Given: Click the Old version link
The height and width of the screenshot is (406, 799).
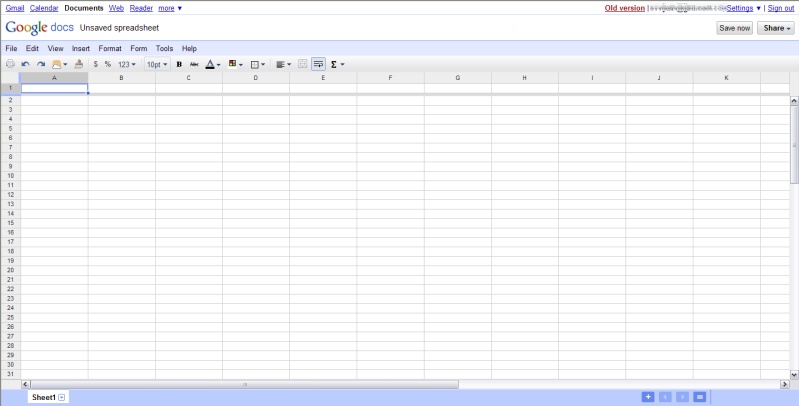Looking at the screenshot, I should click(x=625, y=8).
